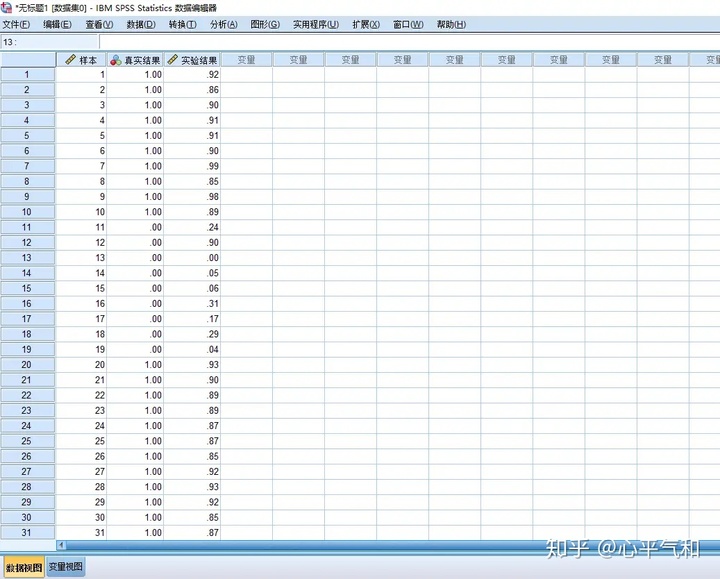The width and height of the screenshot is (720, 579).
Task: Select row header 24
Action: point(28,426)
